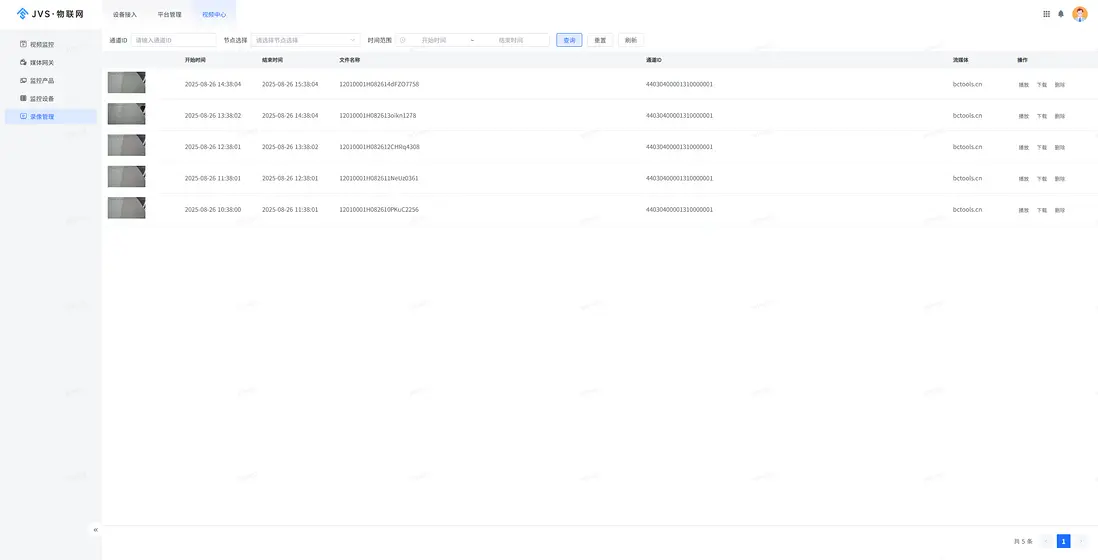1098x560 pixels.
Task: Click the 结束时间 date input
Action: (510, 41)
